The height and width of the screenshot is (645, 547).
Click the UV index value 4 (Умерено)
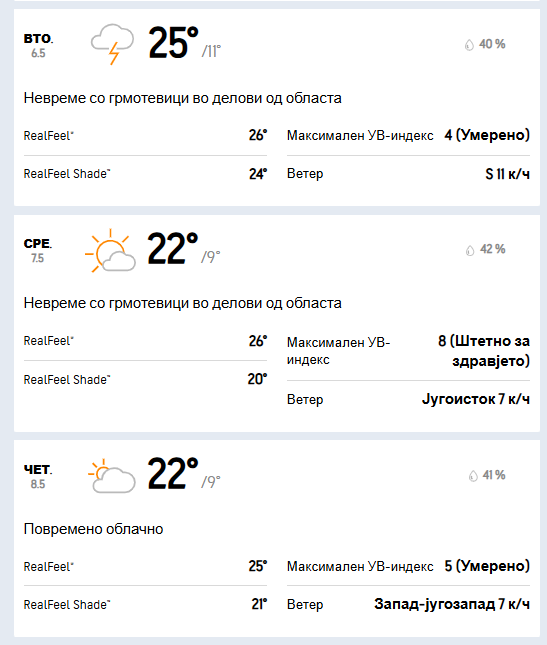tap(487, 135)
